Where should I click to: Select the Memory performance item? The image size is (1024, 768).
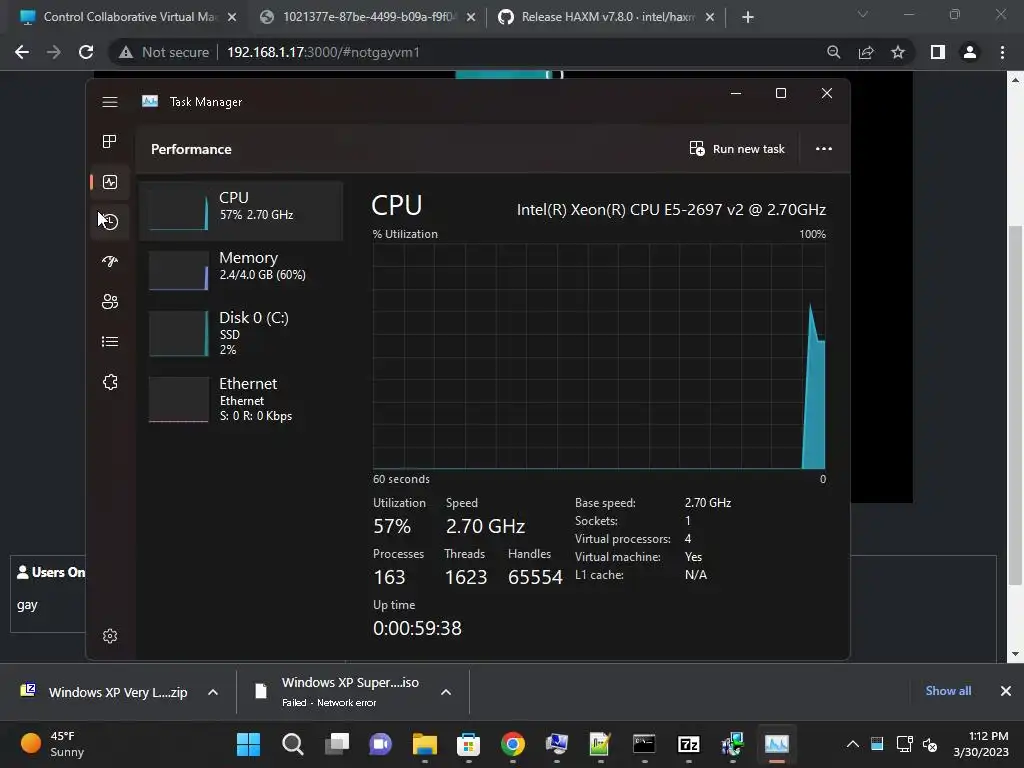click(x=241, y=270)
